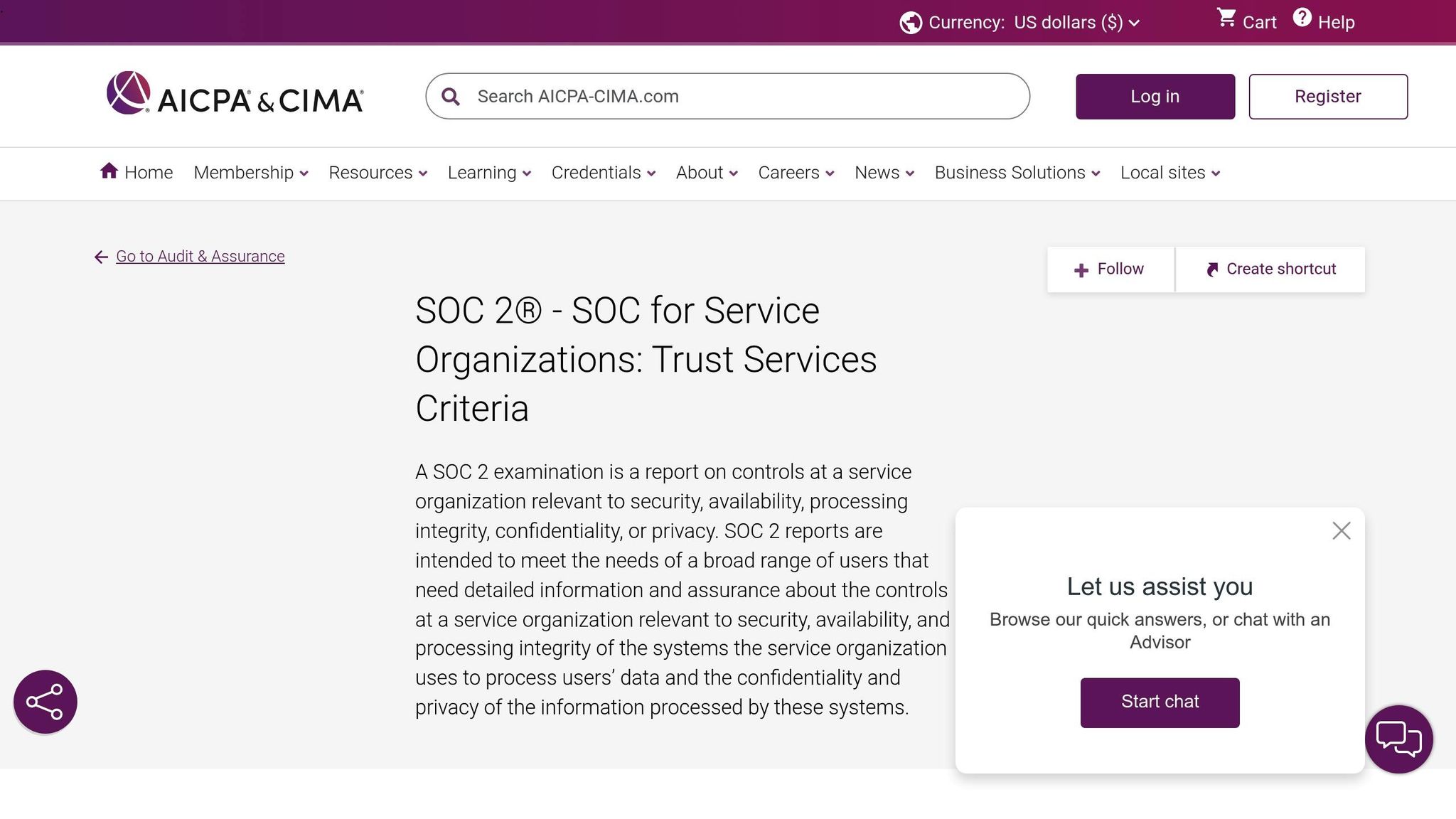This screenshot has height=819, width=1456.
Task: Dismiss the Let us assist you popup
Action: (1341, 530)
